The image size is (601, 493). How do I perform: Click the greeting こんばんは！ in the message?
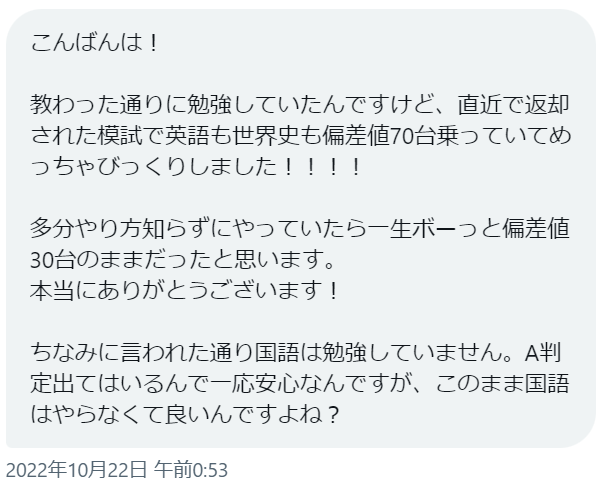pos(94,42)
